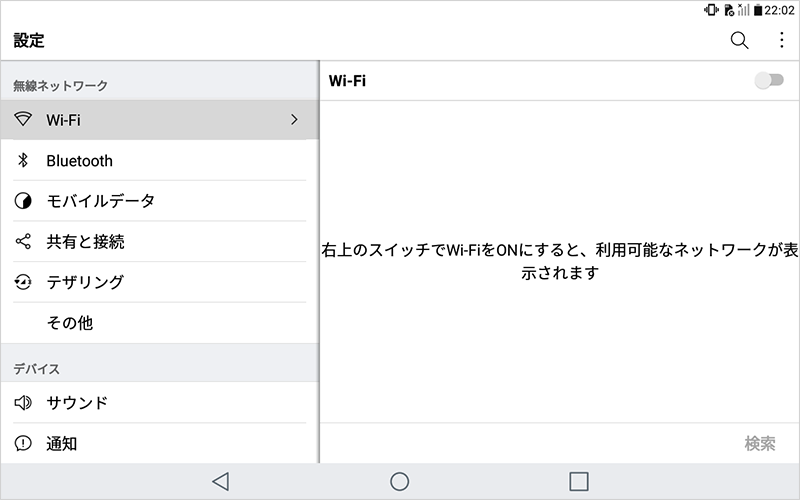The height and width of the screenshot is (500, 800).
Task: Click the battery status icon
Action: pyautogui.click(x=758, y=10)
